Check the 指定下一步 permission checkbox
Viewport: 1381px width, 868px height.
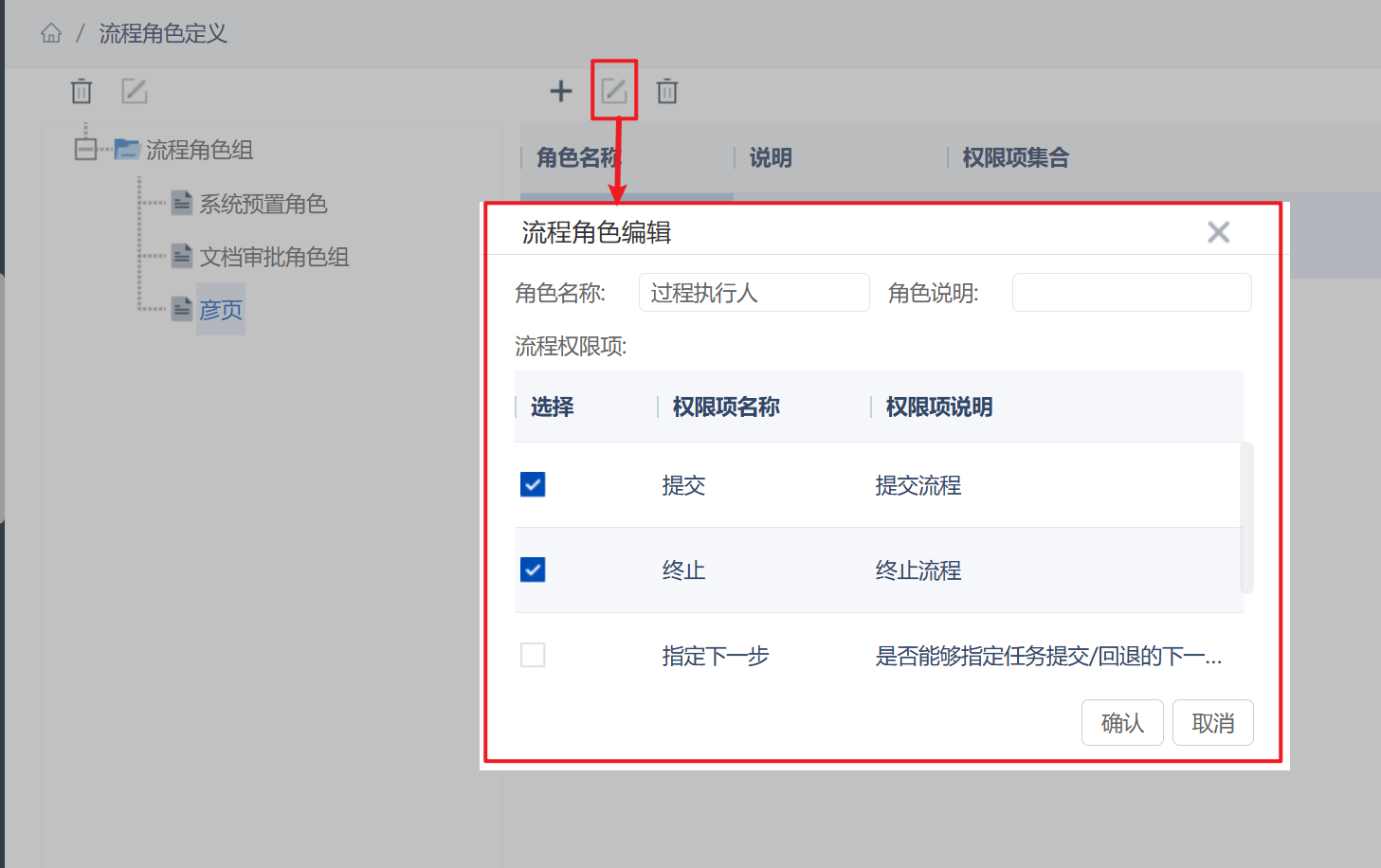533,655
